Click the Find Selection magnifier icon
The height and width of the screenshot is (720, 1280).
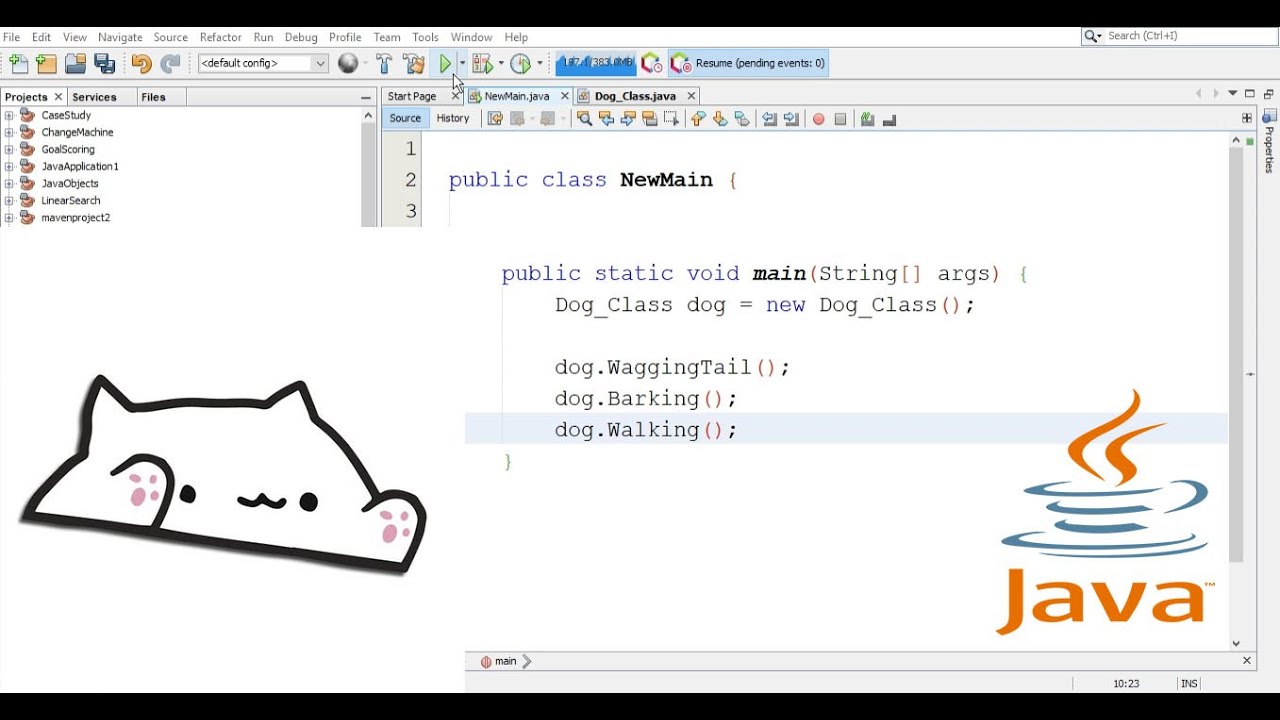585,119
